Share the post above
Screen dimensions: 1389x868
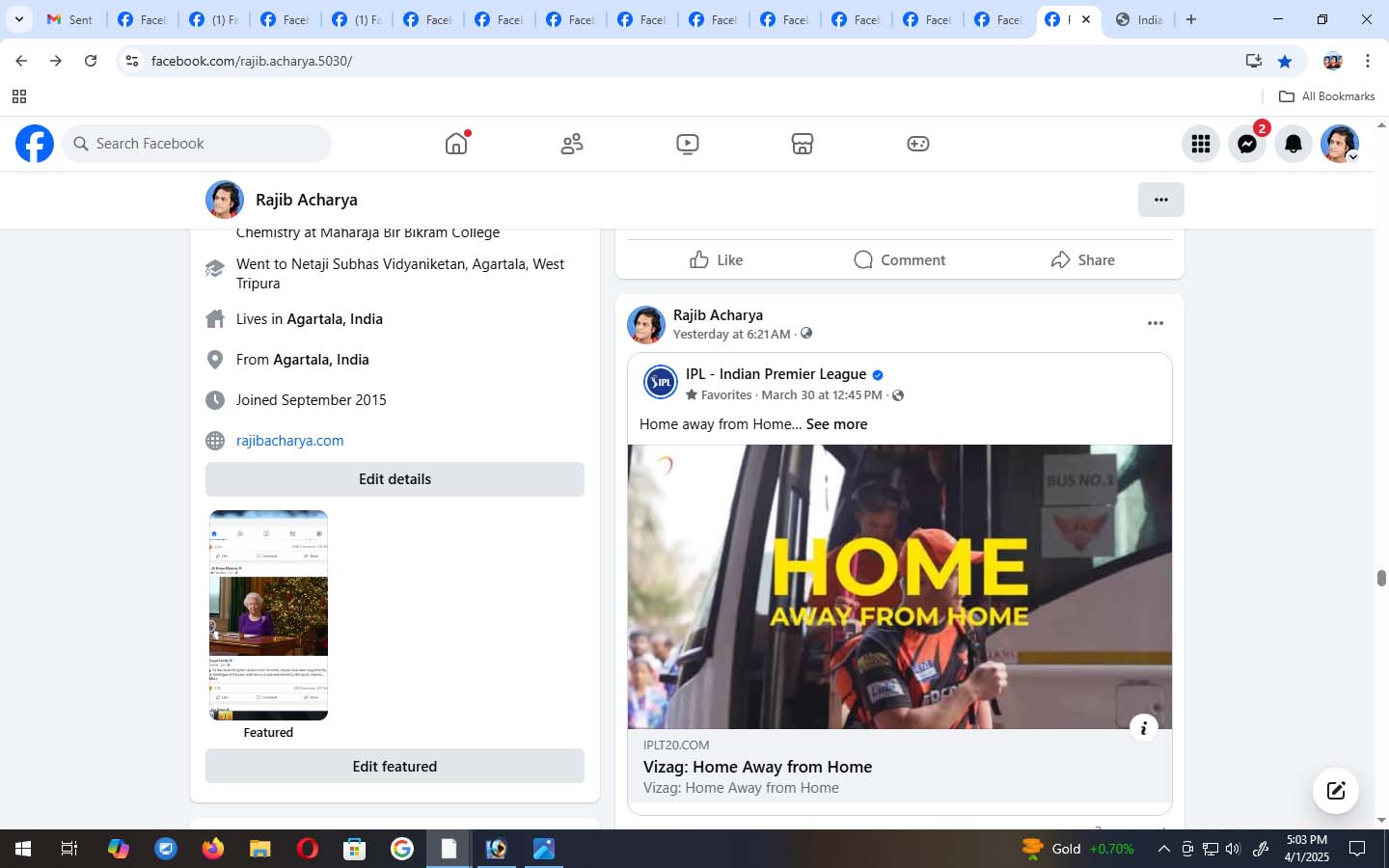[x=1083, y=259]
